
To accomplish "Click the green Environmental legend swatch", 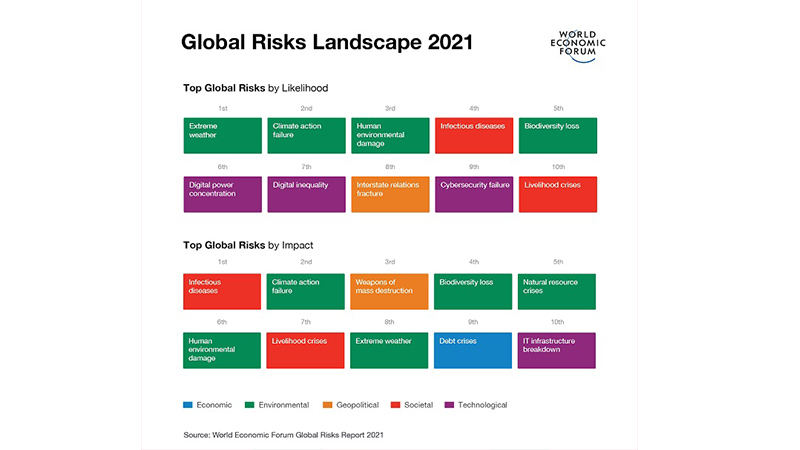I will [x=249, y=405].
